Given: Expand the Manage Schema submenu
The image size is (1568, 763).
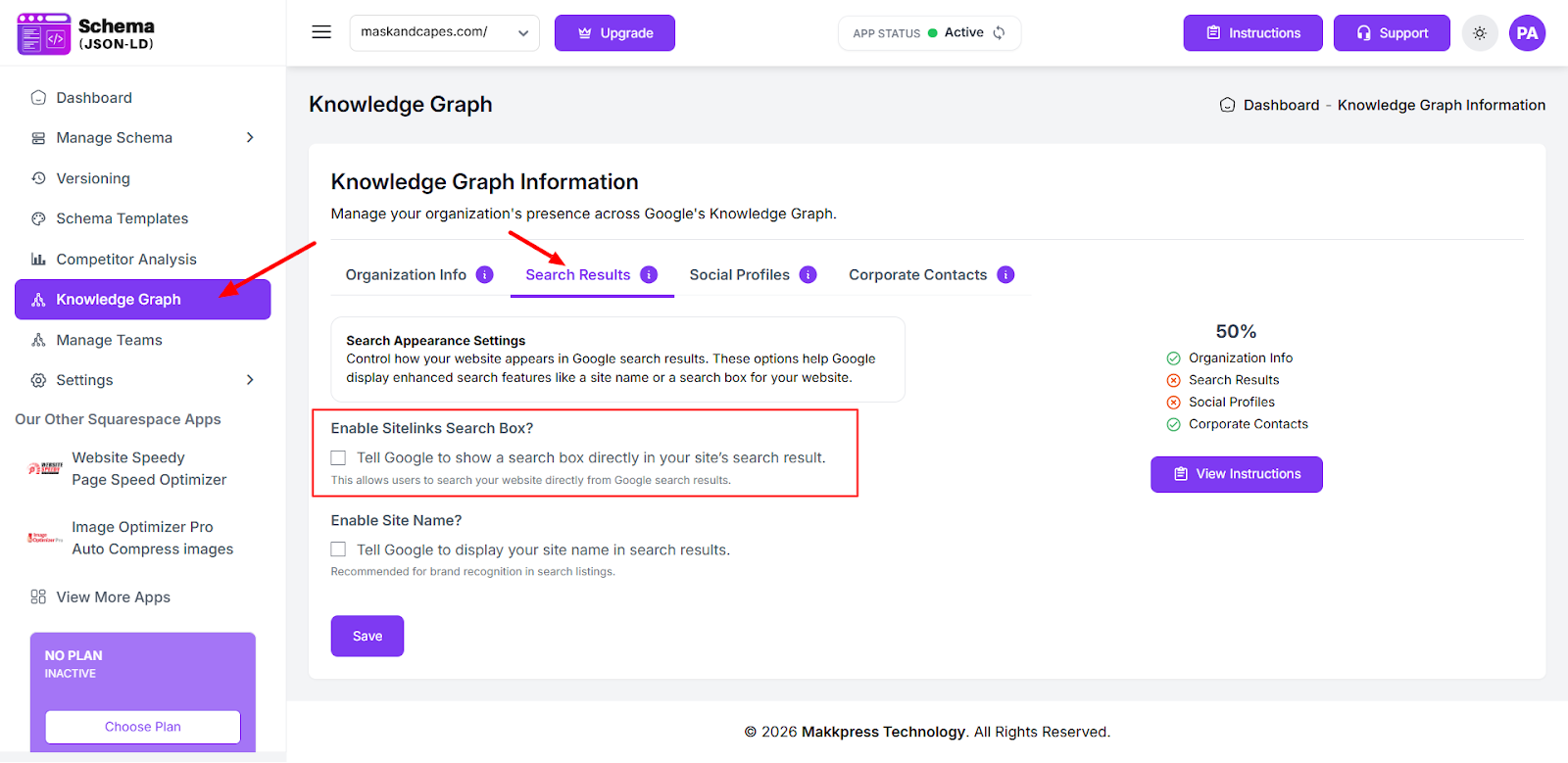Looking at the screenshot, I should [x=250, y=138].
